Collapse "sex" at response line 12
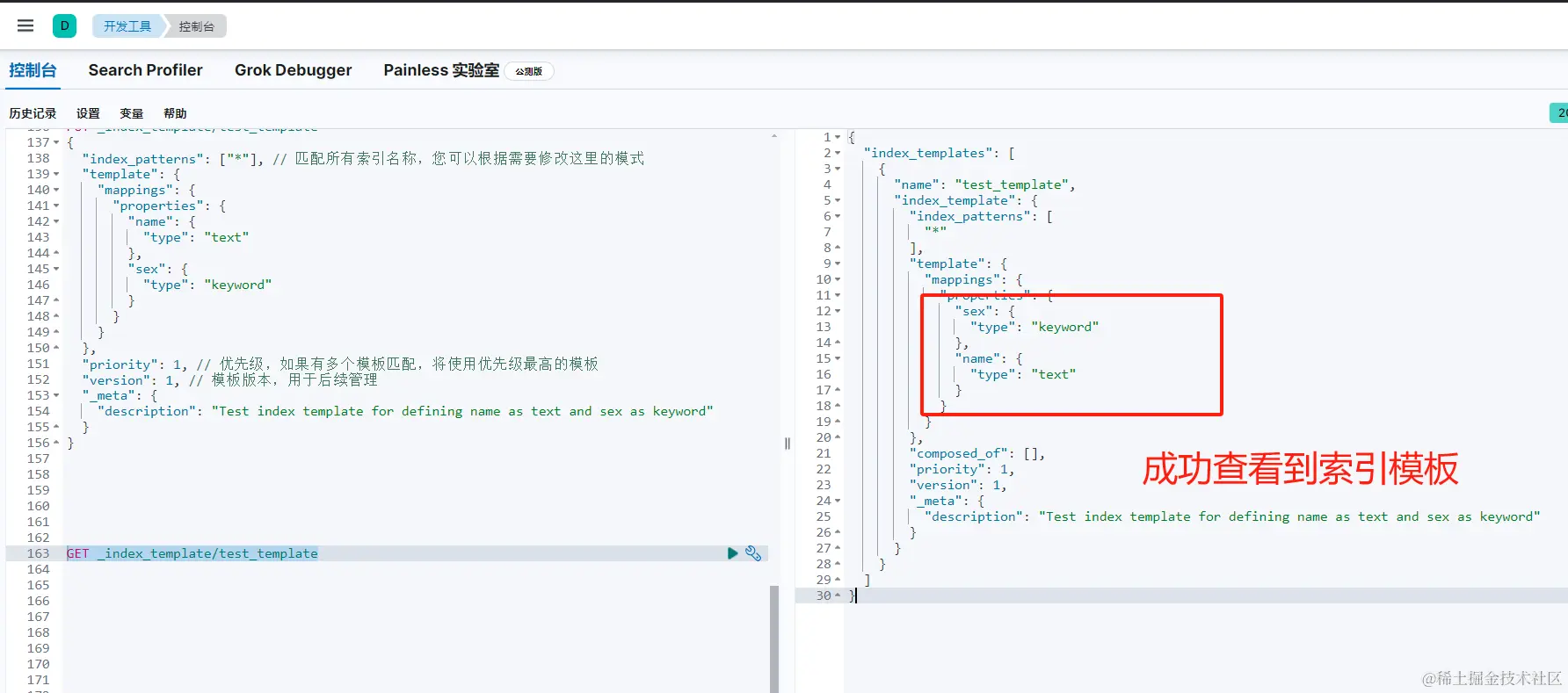The image size is (1568, 693). (x=838, y=311)
